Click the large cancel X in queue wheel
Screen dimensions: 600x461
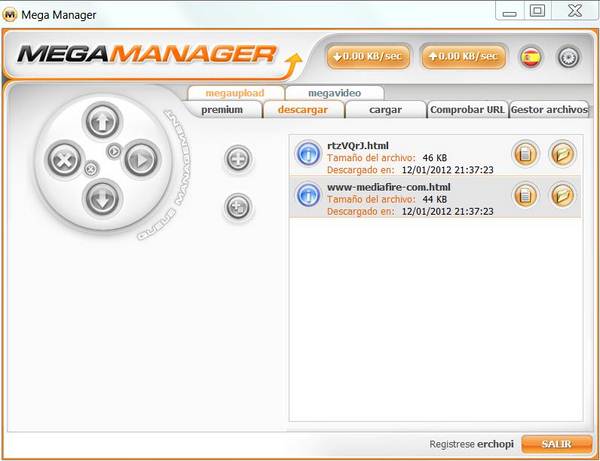coord(64,158)
